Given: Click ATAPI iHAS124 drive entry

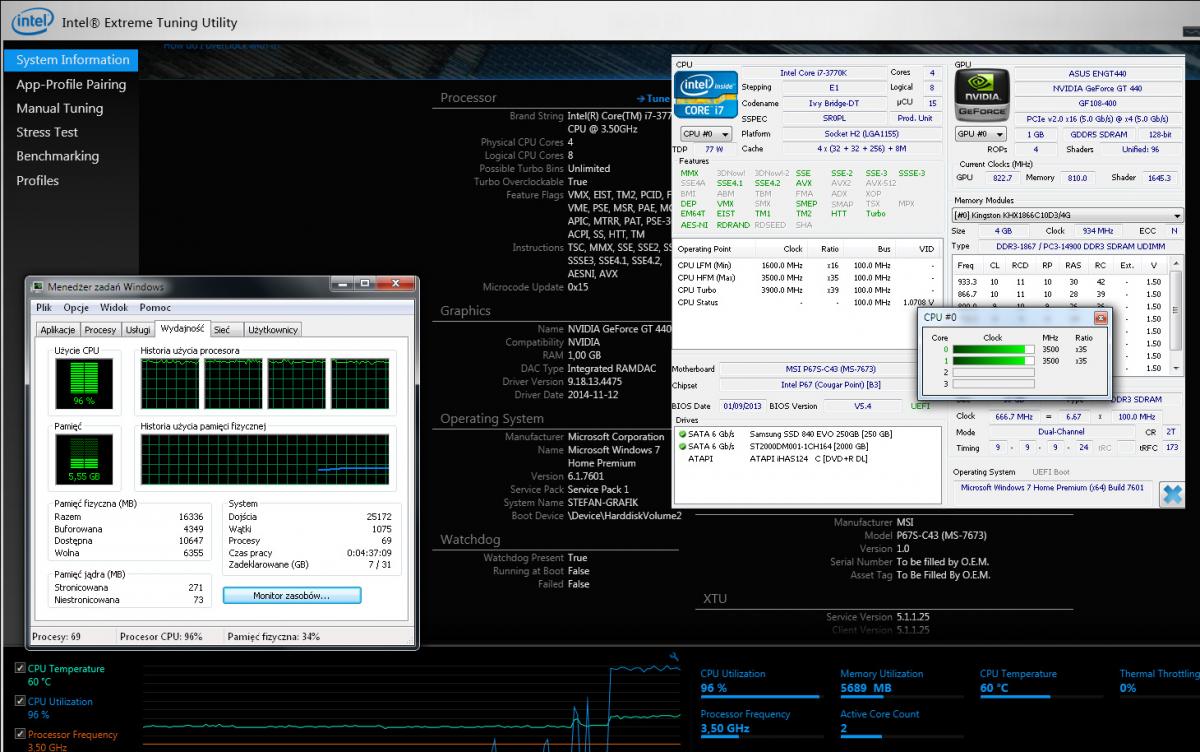Looking at the screenshot, I should [808, 458].
